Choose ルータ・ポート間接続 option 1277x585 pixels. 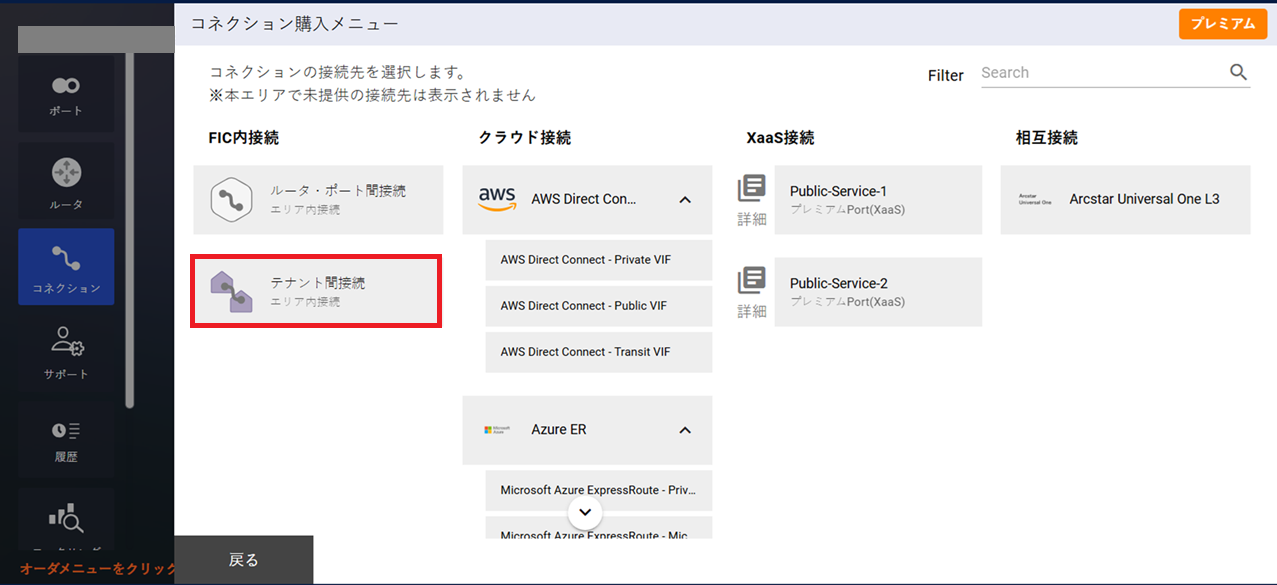(x=317, y=200)
